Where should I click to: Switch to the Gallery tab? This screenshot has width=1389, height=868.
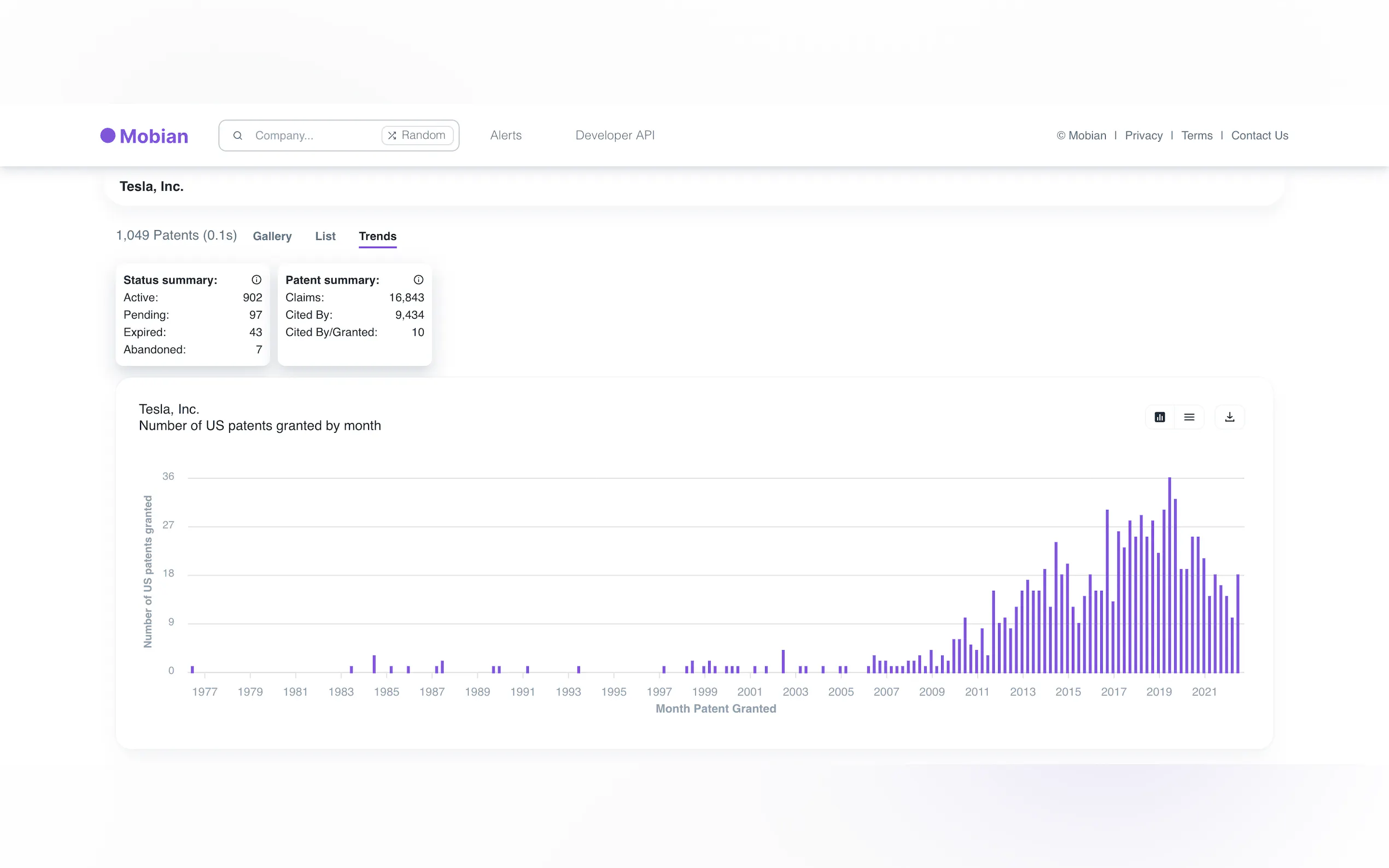[x=272, y=236]
